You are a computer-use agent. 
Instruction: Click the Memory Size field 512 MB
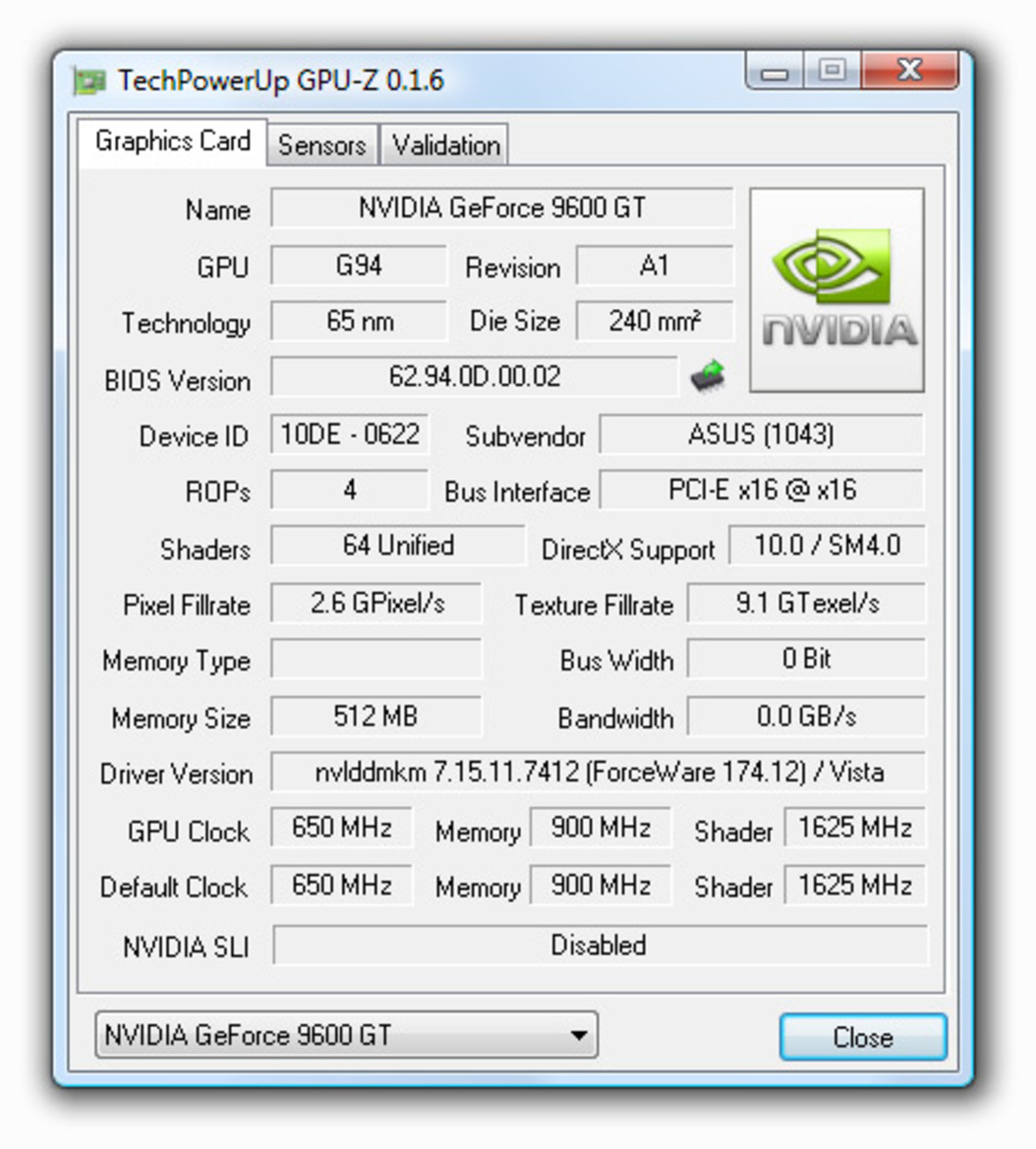tap(376, 716)
